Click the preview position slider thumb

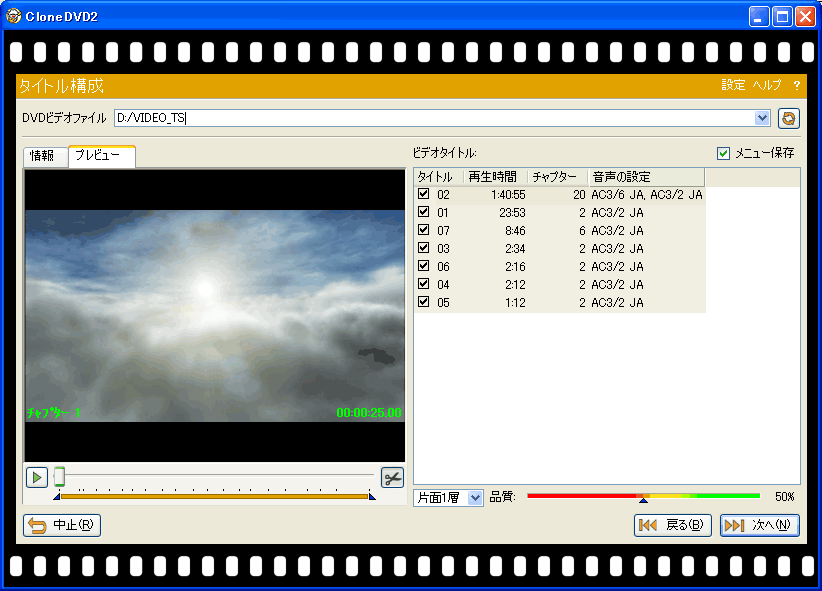click(x=59, y=476)
